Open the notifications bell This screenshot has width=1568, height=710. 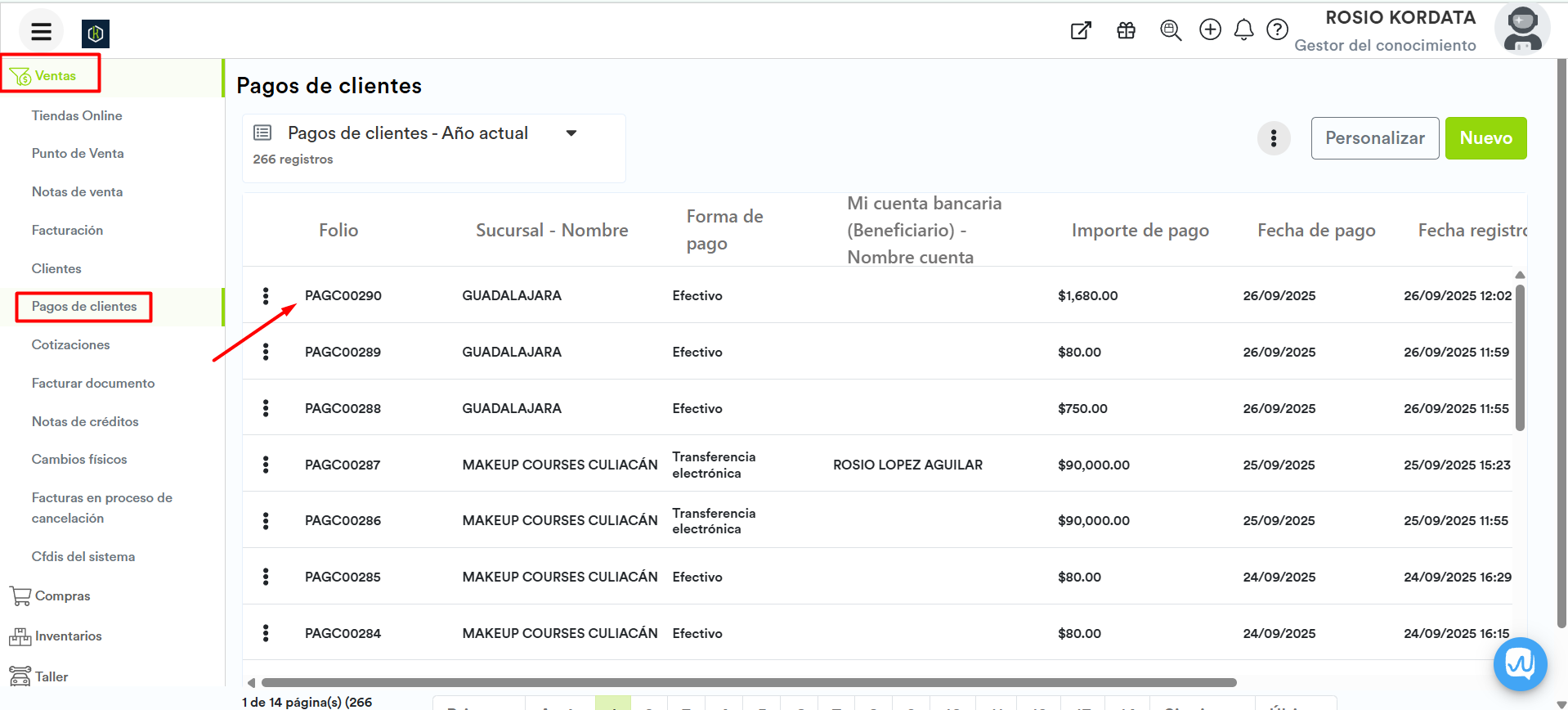(x=1243, y=30)
